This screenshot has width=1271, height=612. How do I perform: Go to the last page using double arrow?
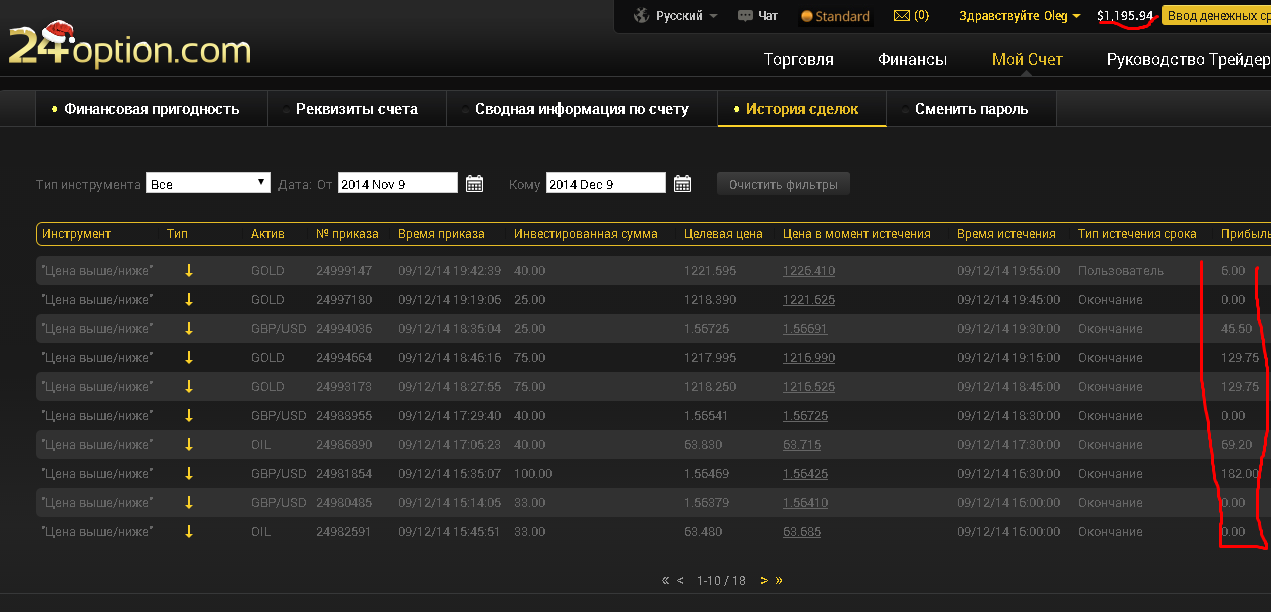[x=779, y=580]
